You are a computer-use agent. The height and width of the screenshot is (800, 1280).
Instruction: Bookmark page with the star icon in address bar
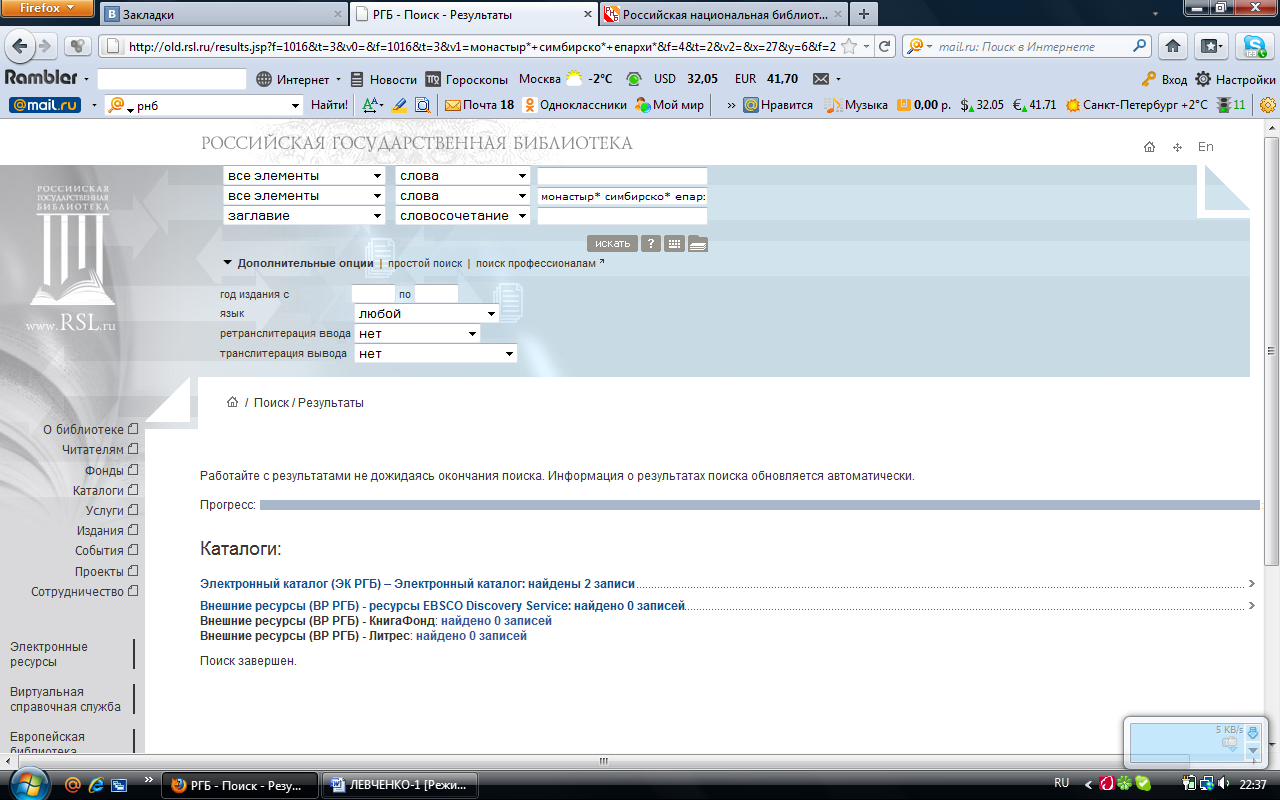[849, 46]
